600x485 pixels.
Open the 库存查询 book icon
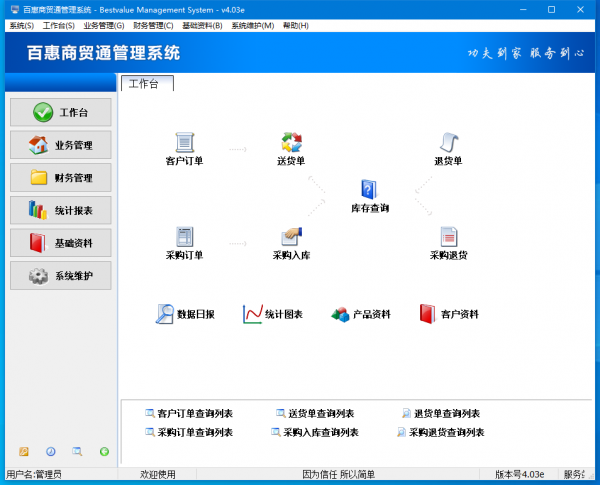(369, 189)
